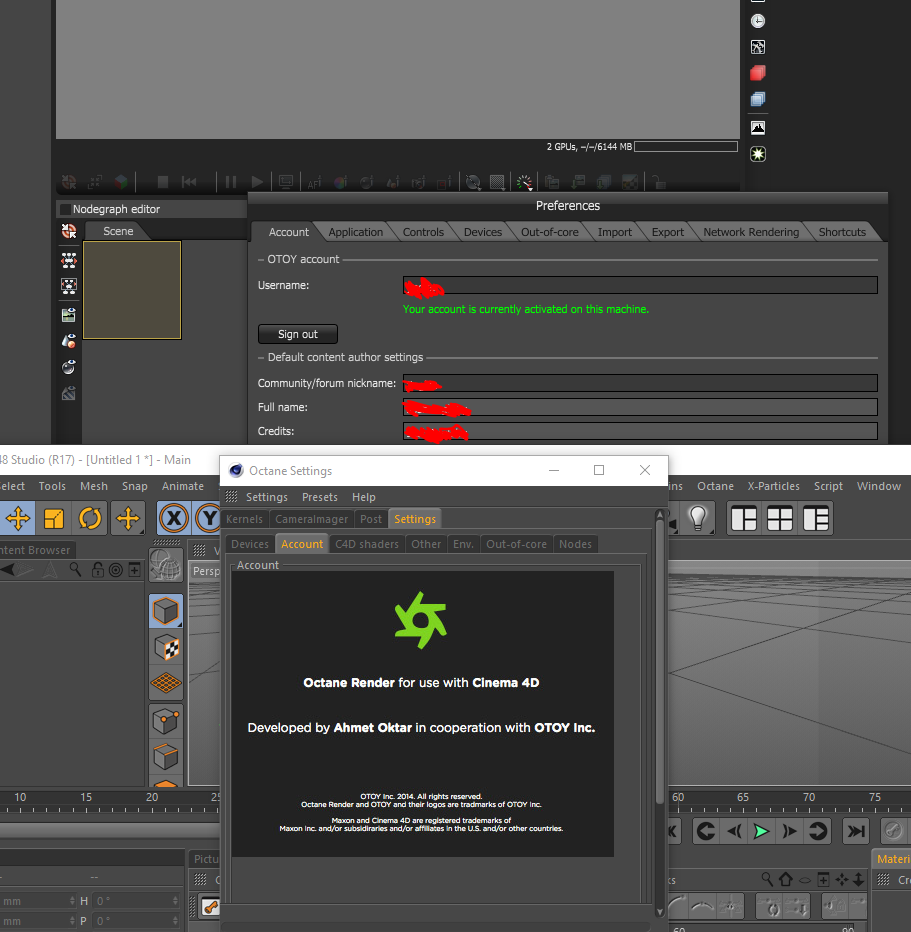Open the Out-of-core tab in Preferences
This screenshot has width=911, height=932.
pos(550,232)
